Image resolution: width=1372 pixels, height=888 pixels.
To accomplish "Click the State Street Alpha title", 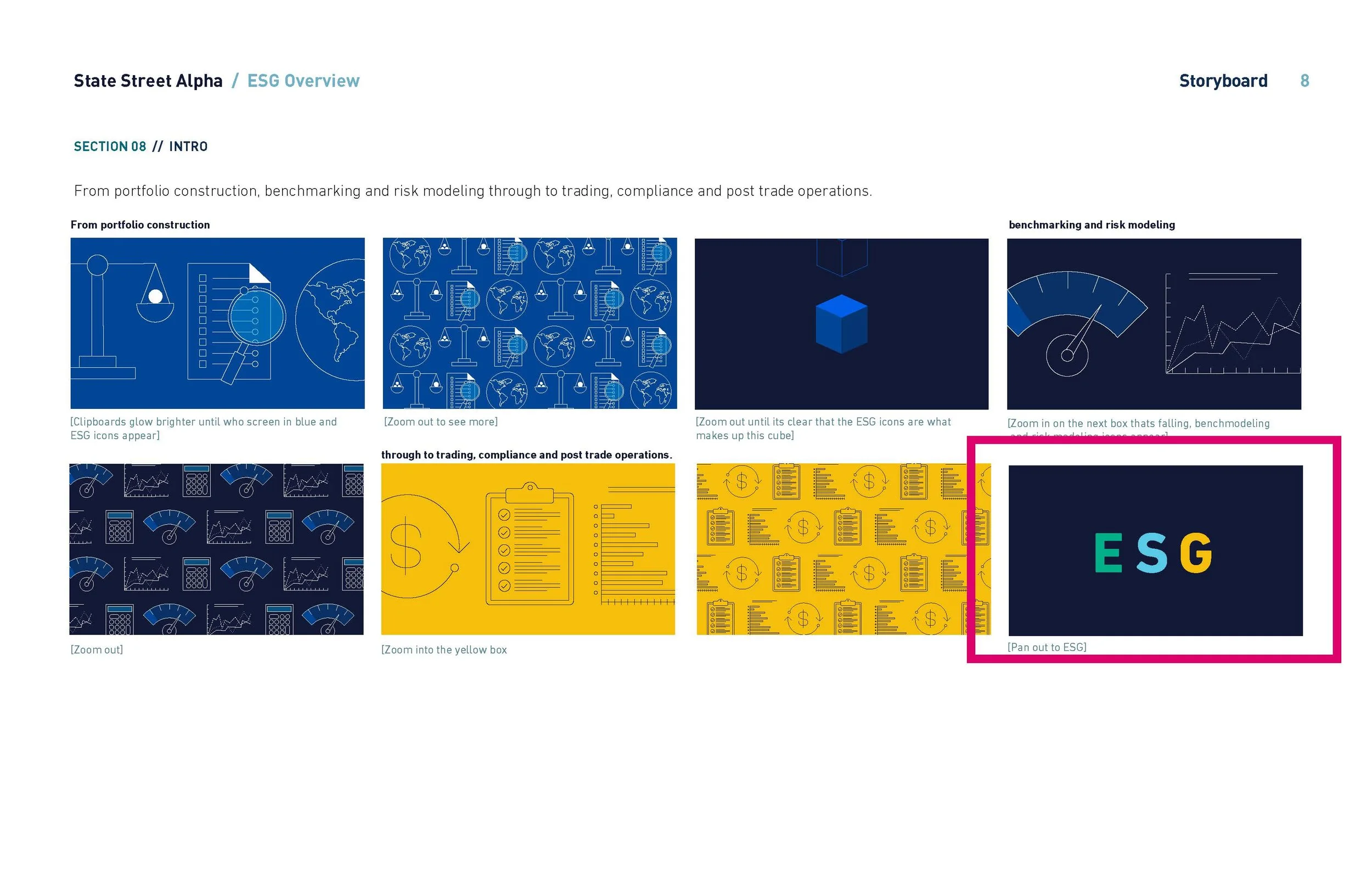I will click(148, 80).
